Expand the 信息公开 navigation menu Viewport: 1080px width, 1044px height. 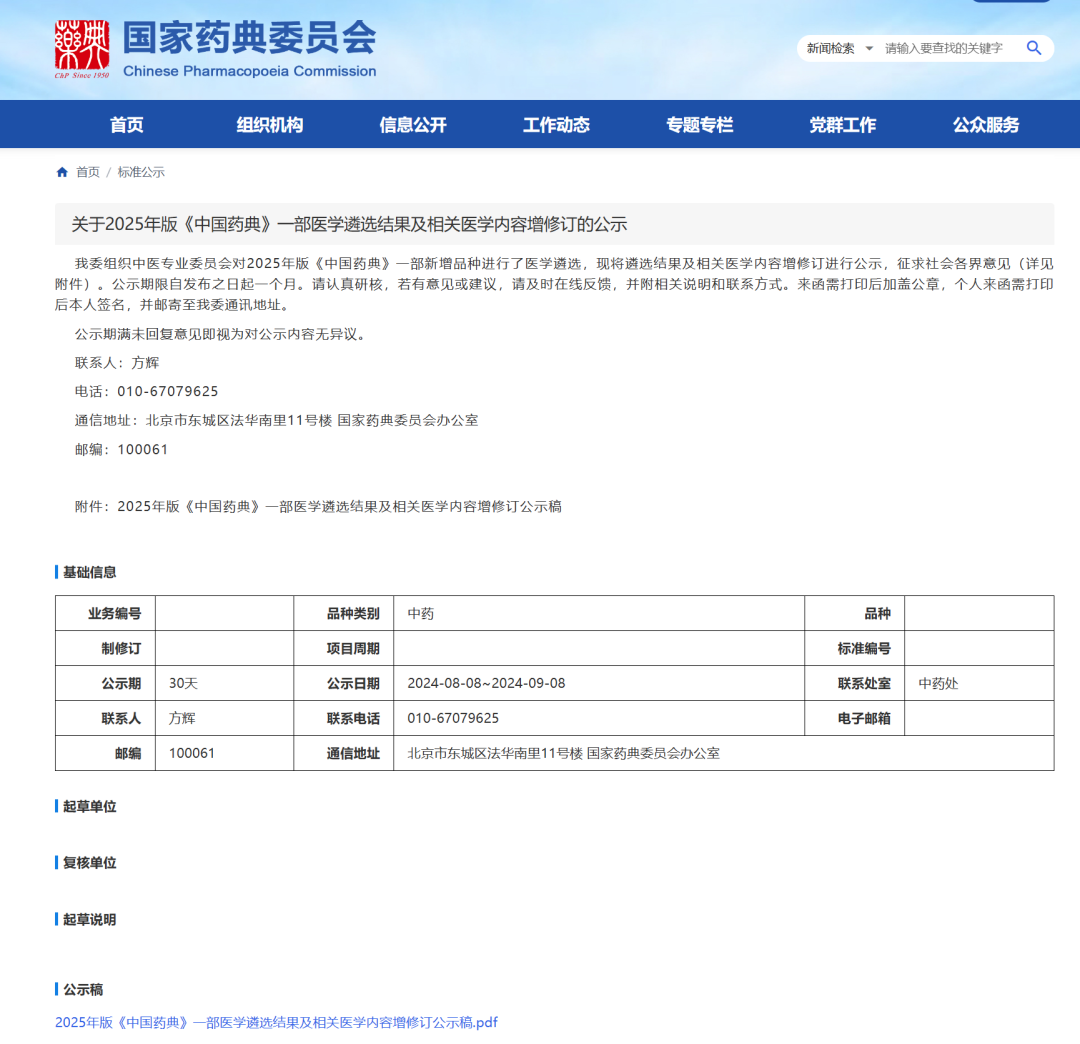coord(412,124)
